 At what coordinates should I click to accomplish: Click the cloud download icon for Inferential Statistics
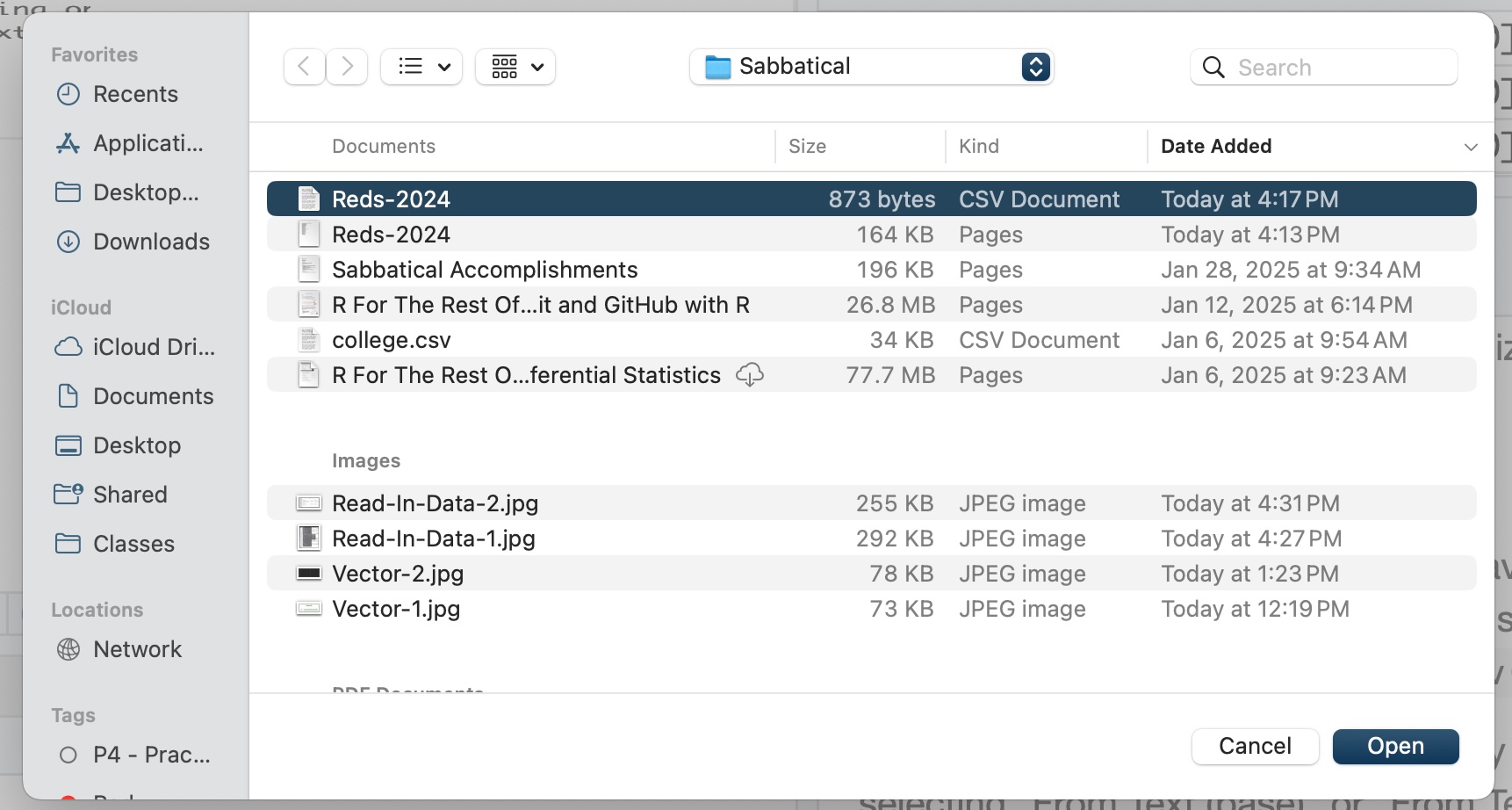tap(749, 375)
